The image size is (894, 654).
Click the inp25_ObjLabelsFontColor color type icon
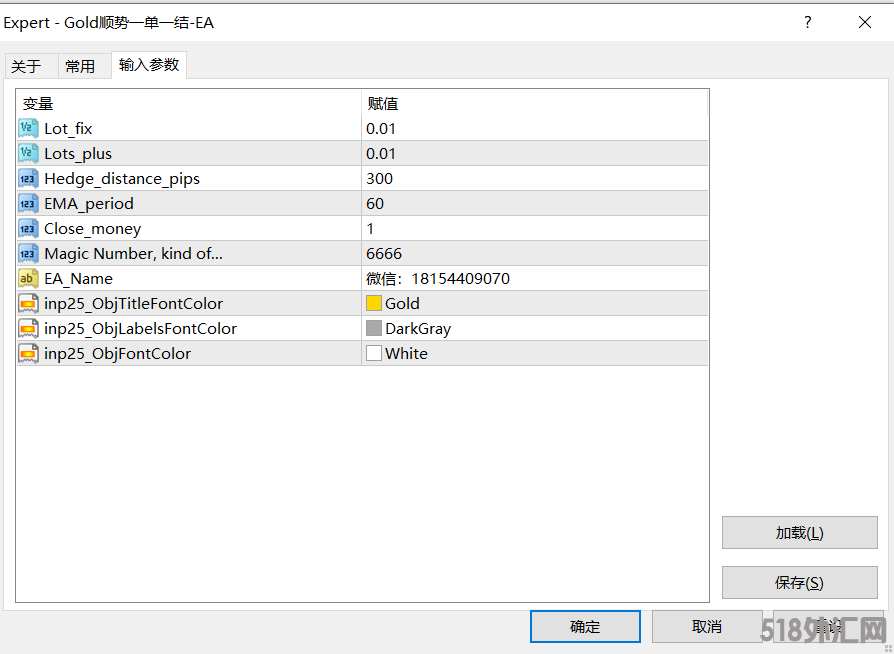point(28,328)
